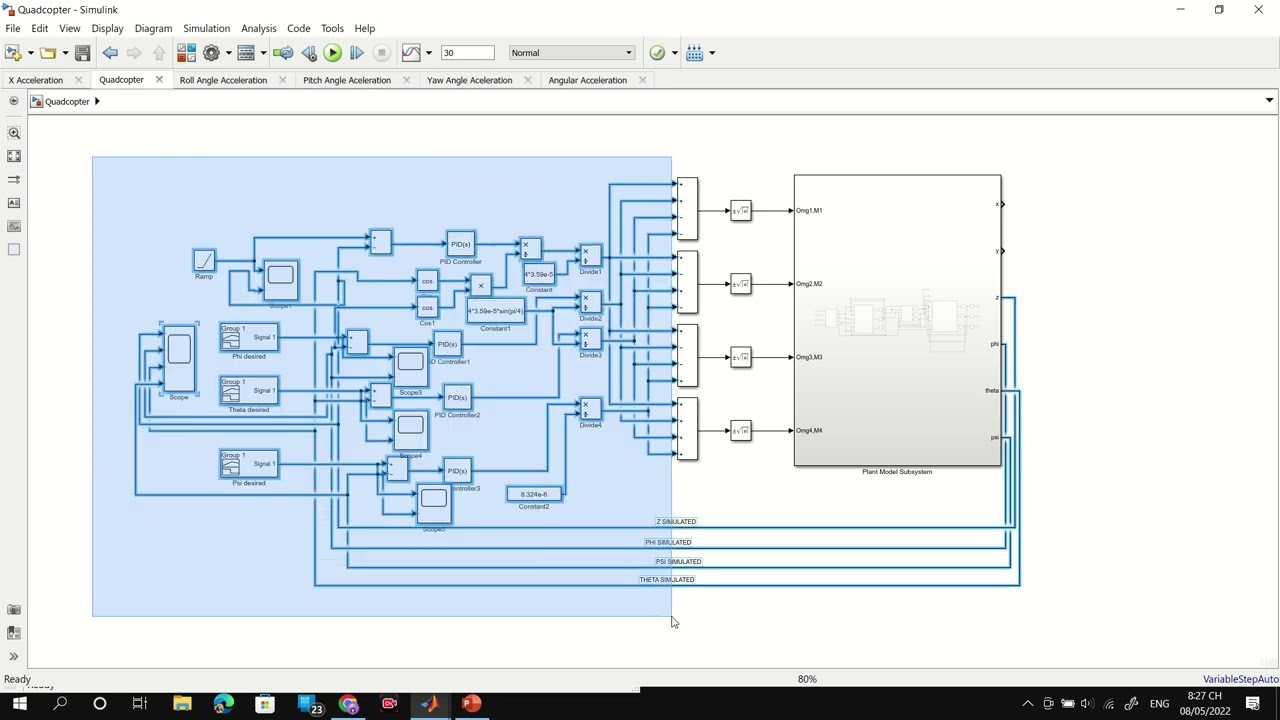Select the Zoom tool in the left palette
The image size is (1280, 720).
(x=14, y=133)
